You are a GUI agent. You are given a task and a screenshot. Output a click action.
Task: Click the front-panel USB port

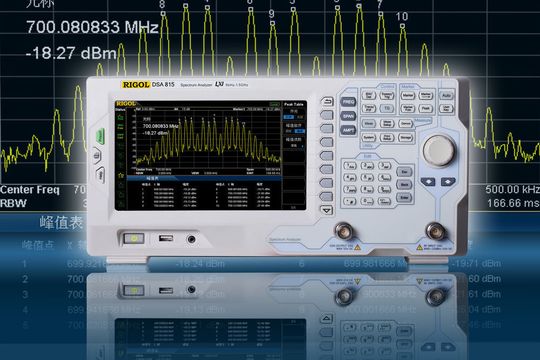(166, 238)
